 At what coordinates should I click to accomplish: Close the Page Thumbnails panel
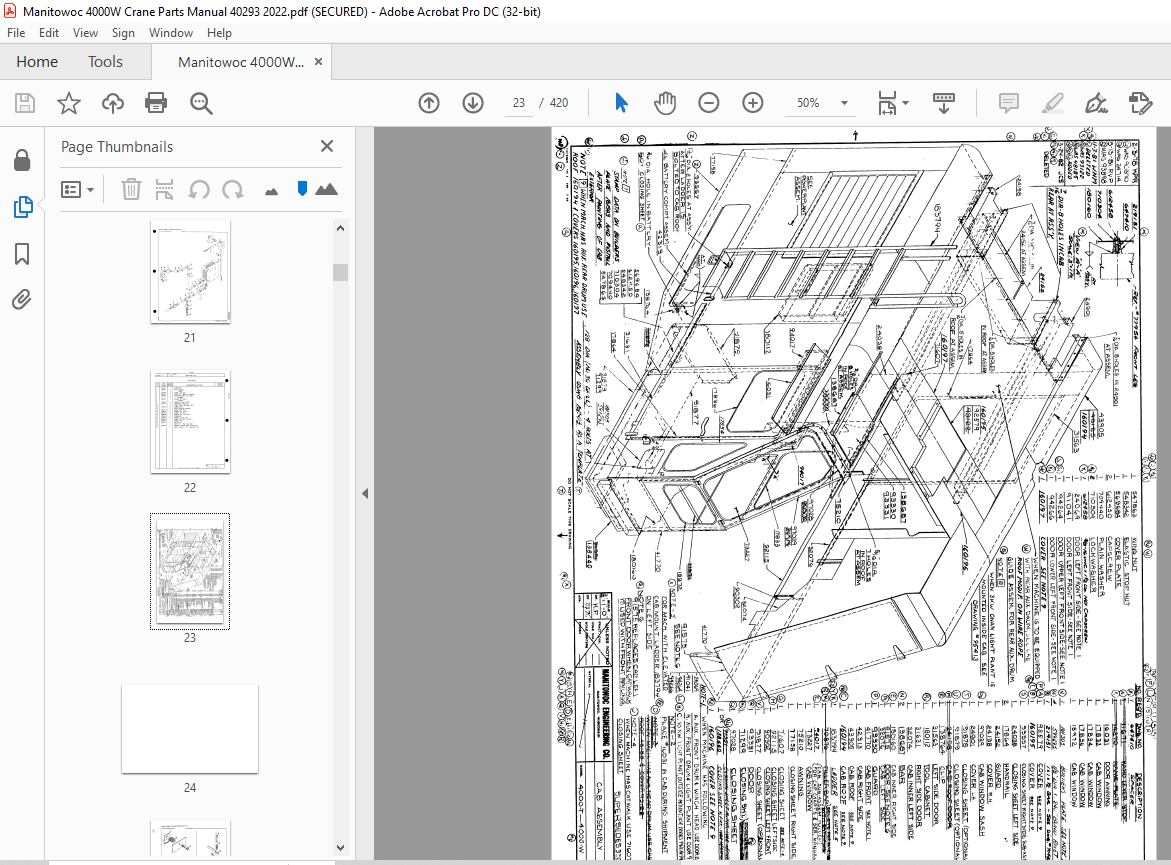326,146
